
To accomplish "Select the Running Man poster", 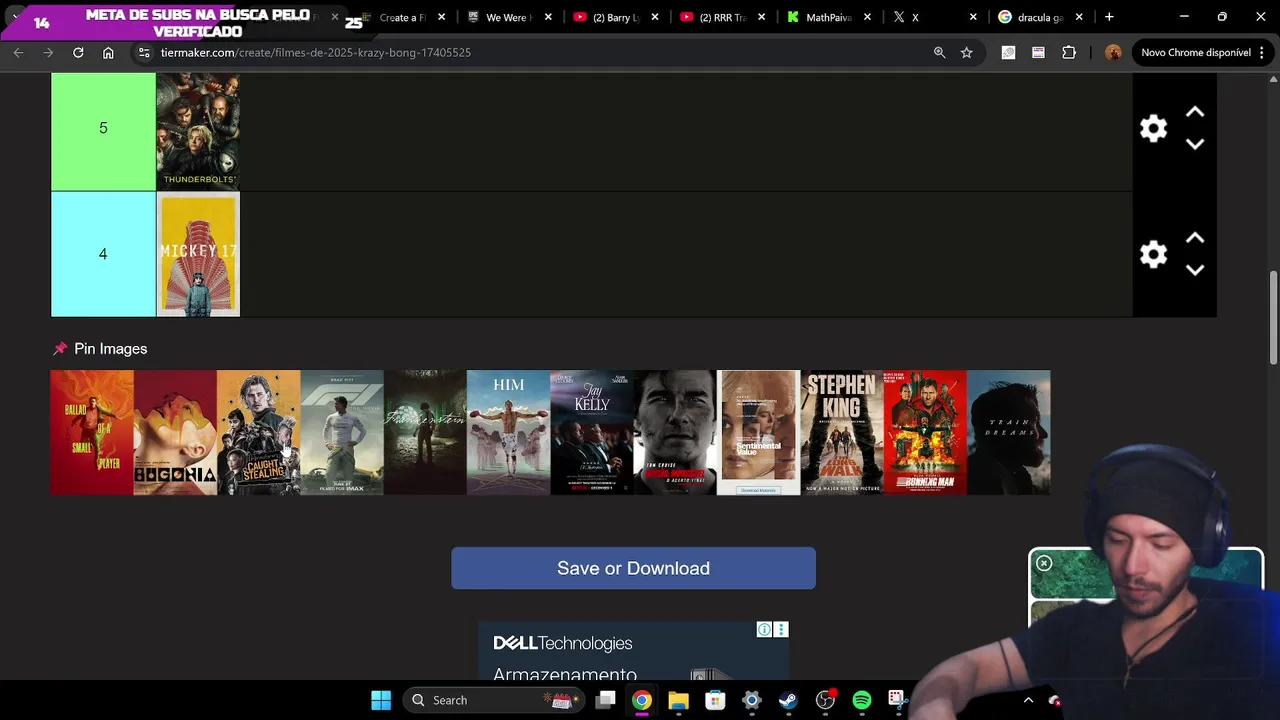I will pos(925,432).
